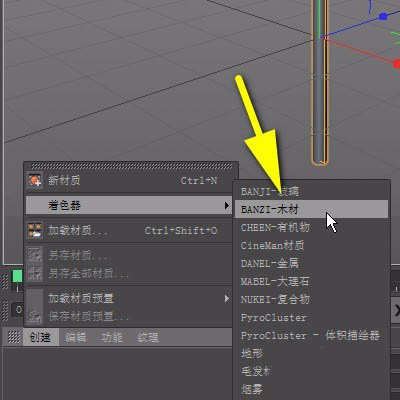Open the 创建 tab menu

pos(41,337)
